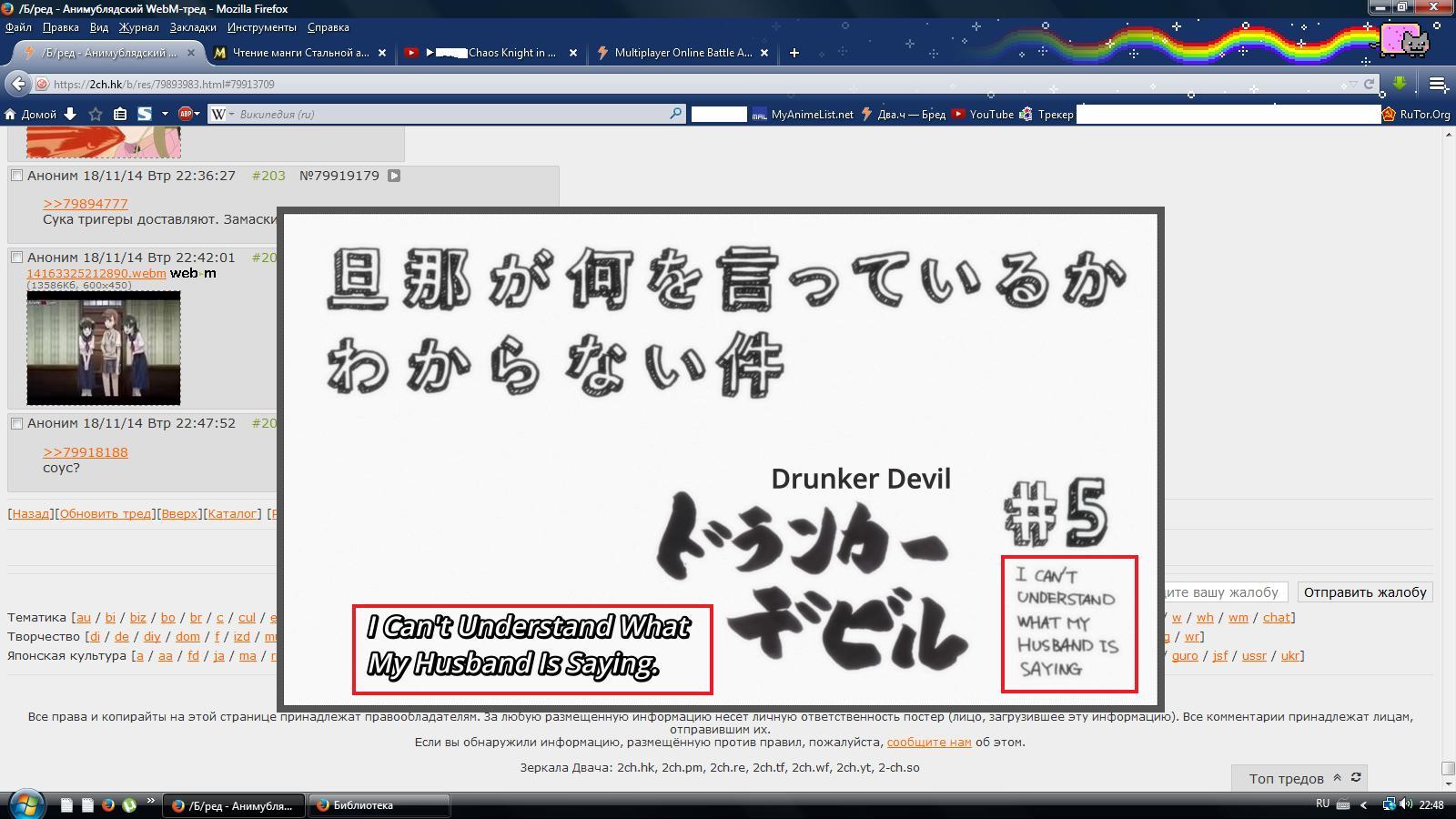This screenshot has width=1456, height=819.
Task: Switch to Библиотека window in taskbar
Action: point(379,805)
